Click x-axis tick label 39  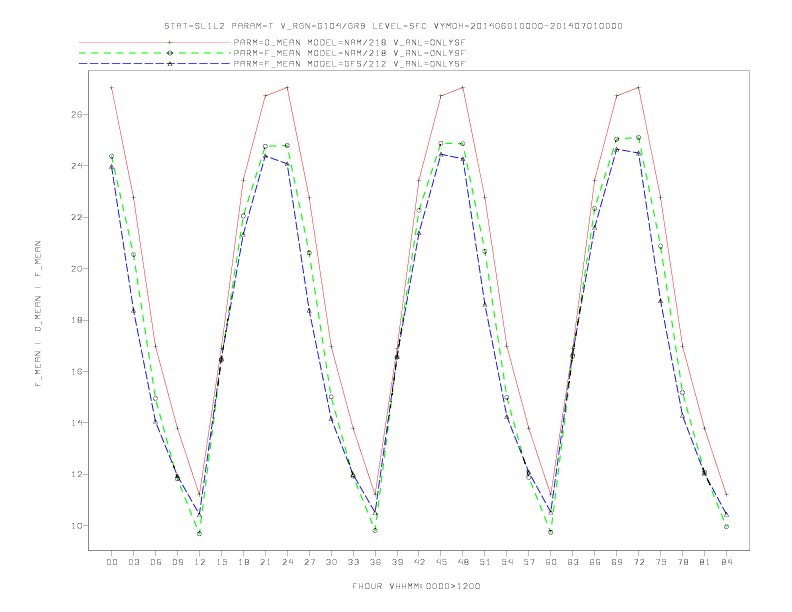tap(397, 562)
